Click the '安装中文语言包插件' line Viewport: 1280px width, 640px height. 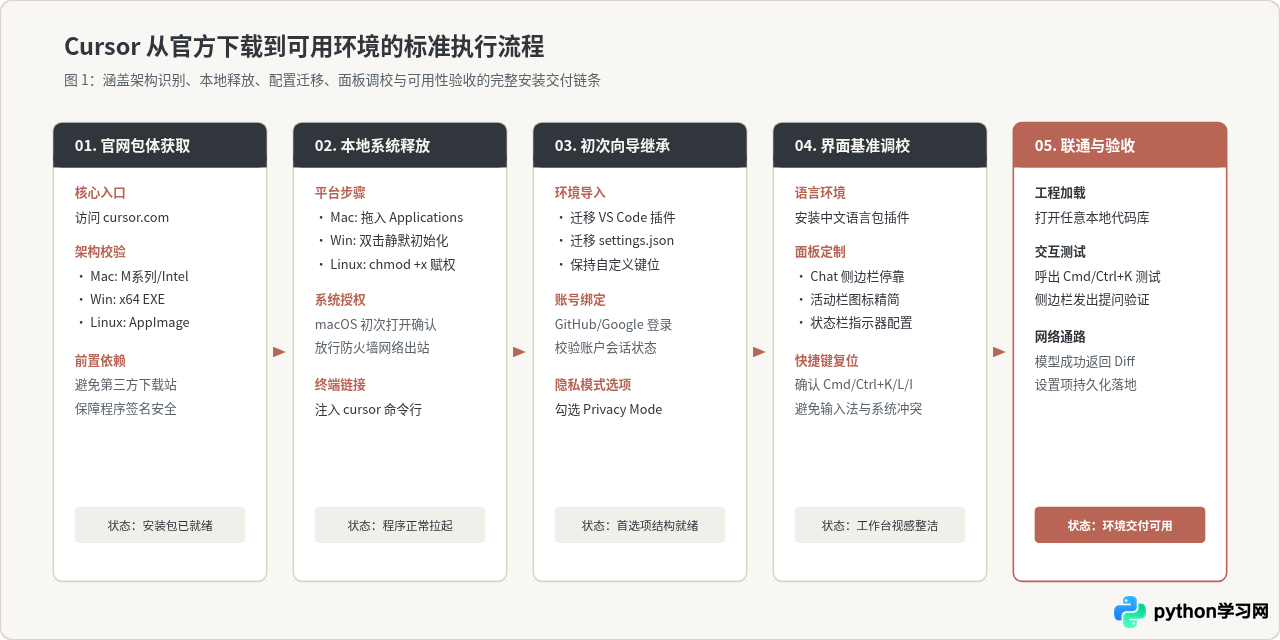[x=852, y=217]
